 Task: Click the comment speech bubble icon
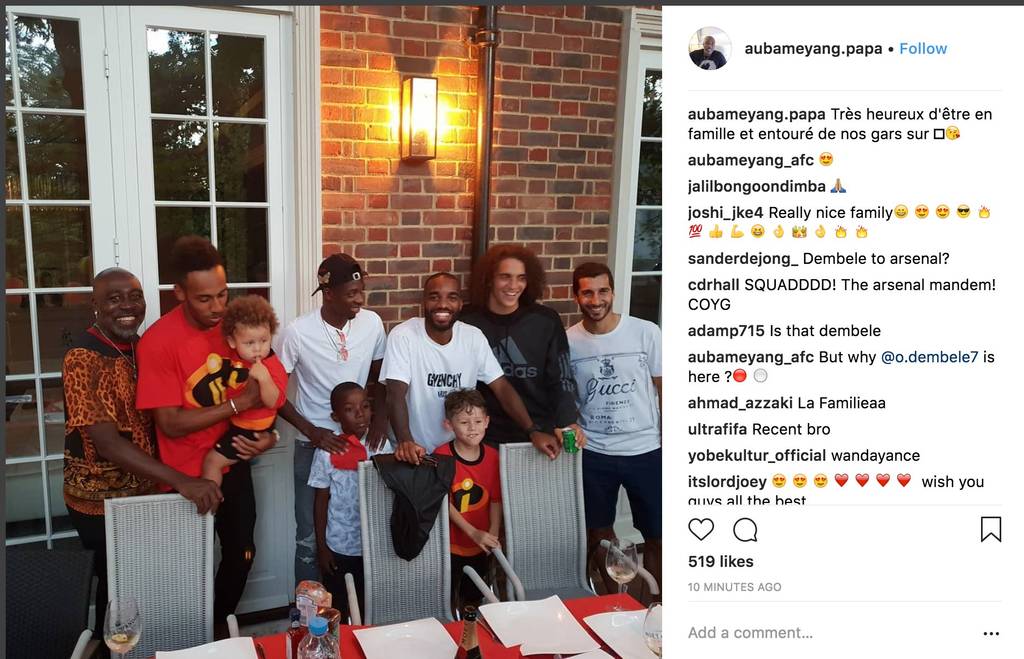point(745,530)
